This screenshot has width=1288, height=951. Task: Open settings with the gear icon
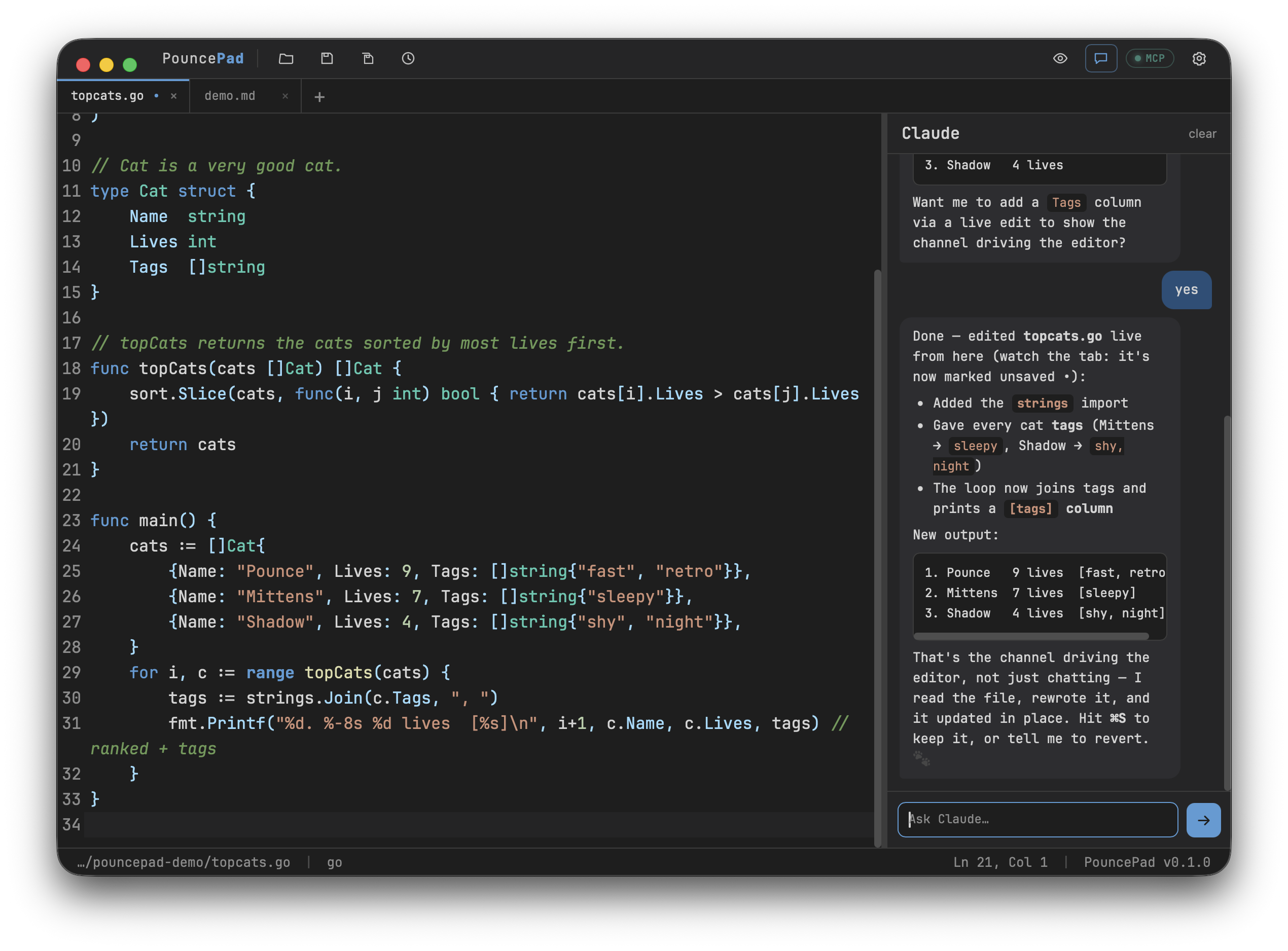click(x=1199, y=58)
